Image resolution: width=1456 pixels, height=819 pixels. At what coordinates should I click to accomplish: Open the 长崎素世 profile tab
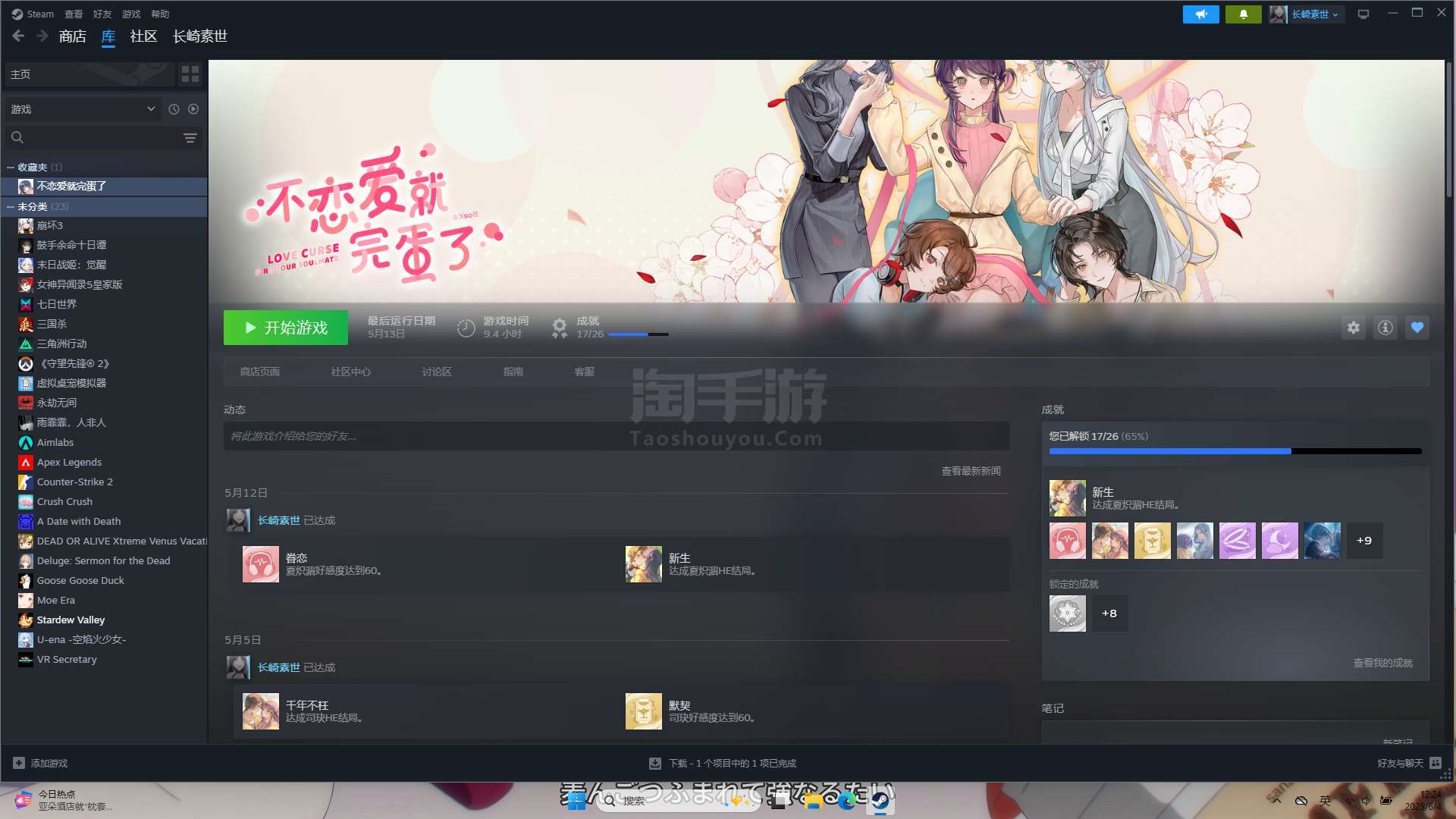[200, 36]
